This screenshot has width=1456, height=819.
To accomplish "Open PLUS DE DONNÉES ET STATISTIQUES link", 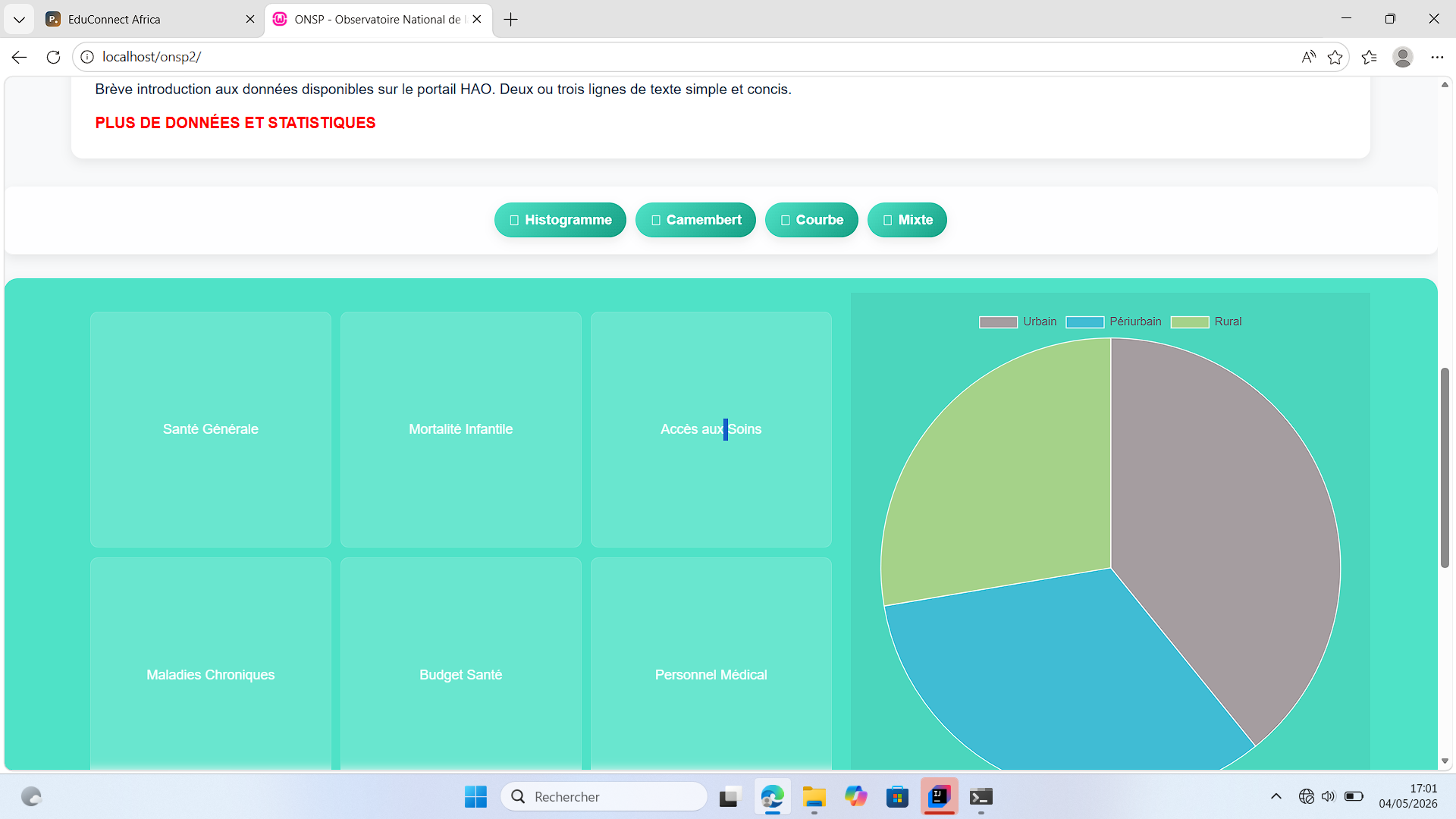I will pyautogui.click(x=235, y=123).
